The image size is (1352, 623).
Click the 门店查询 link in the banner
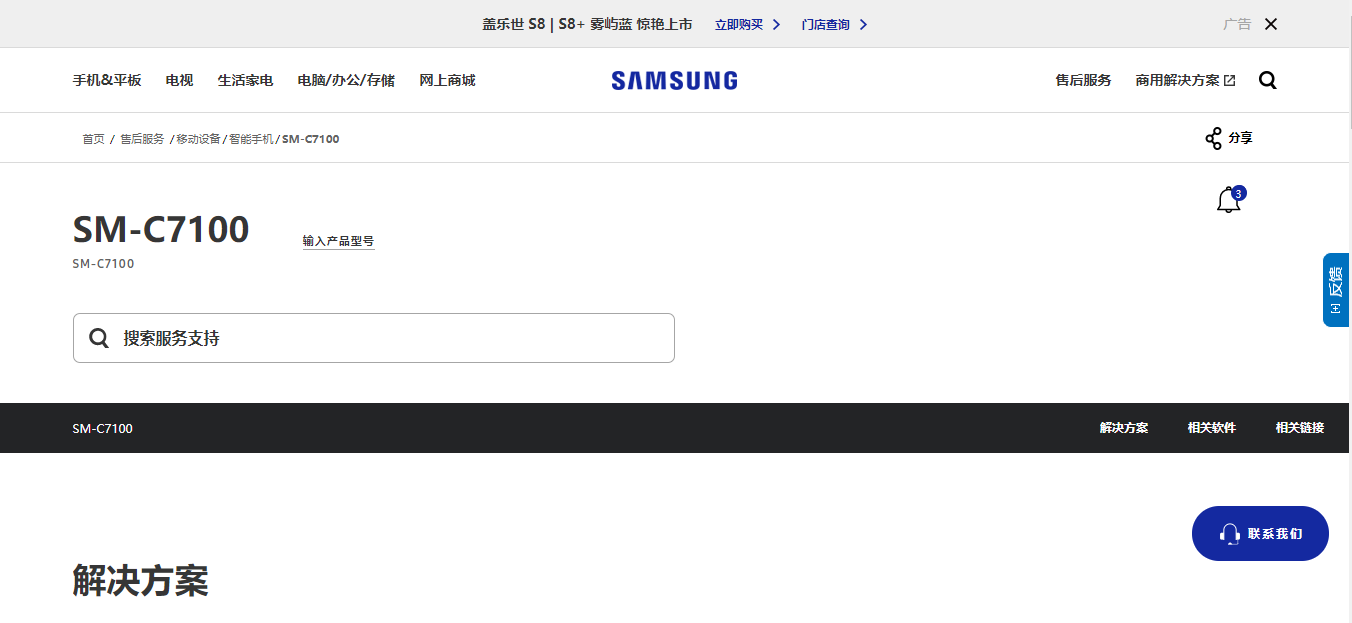pyautogui.click(x=826, y=24)
